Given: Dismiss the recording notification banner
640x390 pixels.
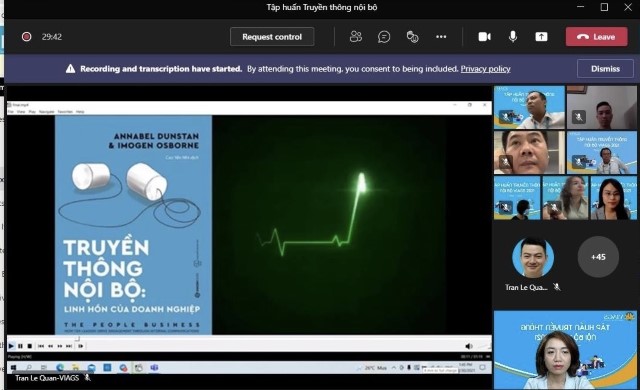Looking at the screenshot, I should click(x=605, y=69).
